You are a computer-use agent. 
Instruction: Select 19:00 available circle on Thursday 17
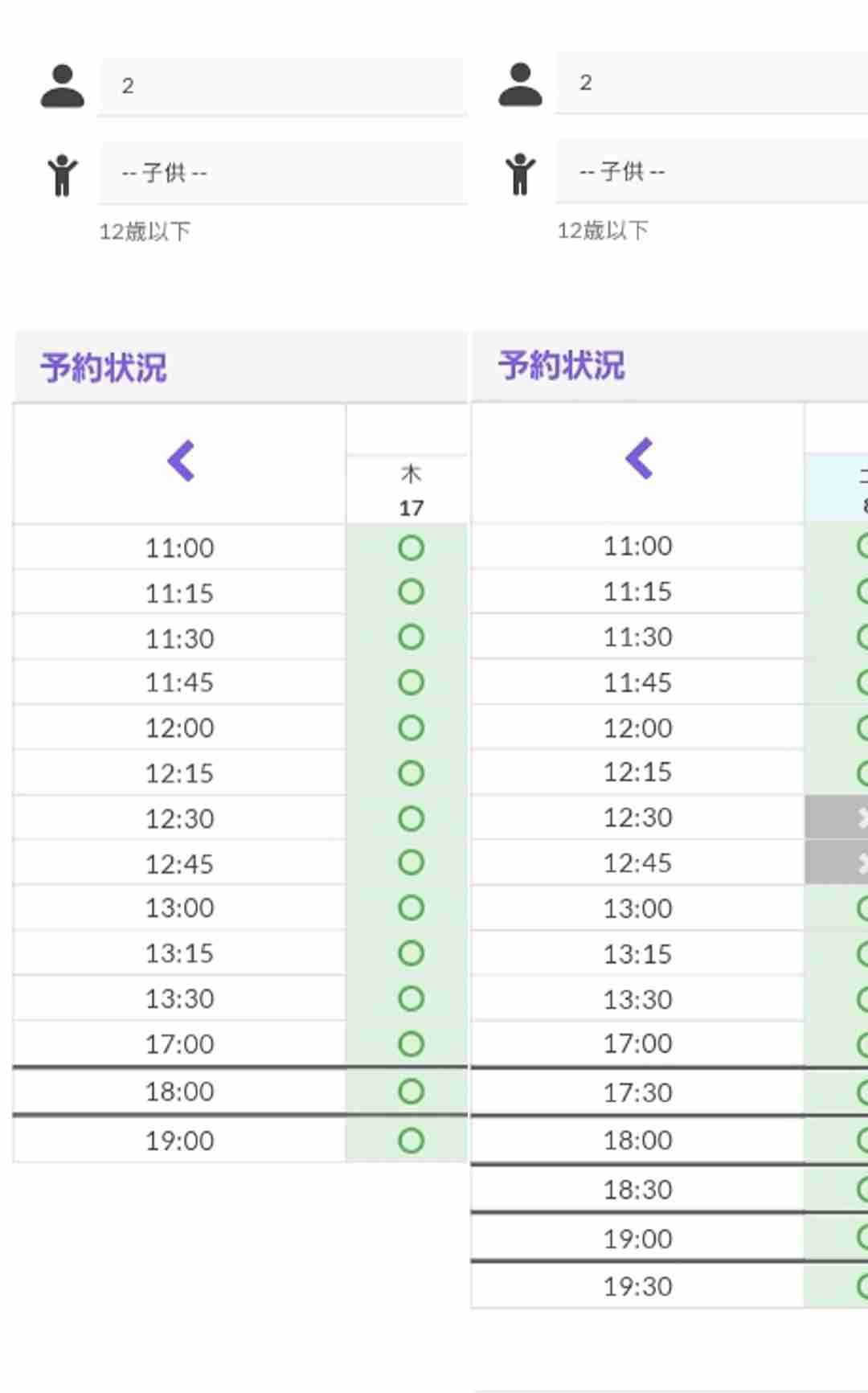click(411, 1140)
